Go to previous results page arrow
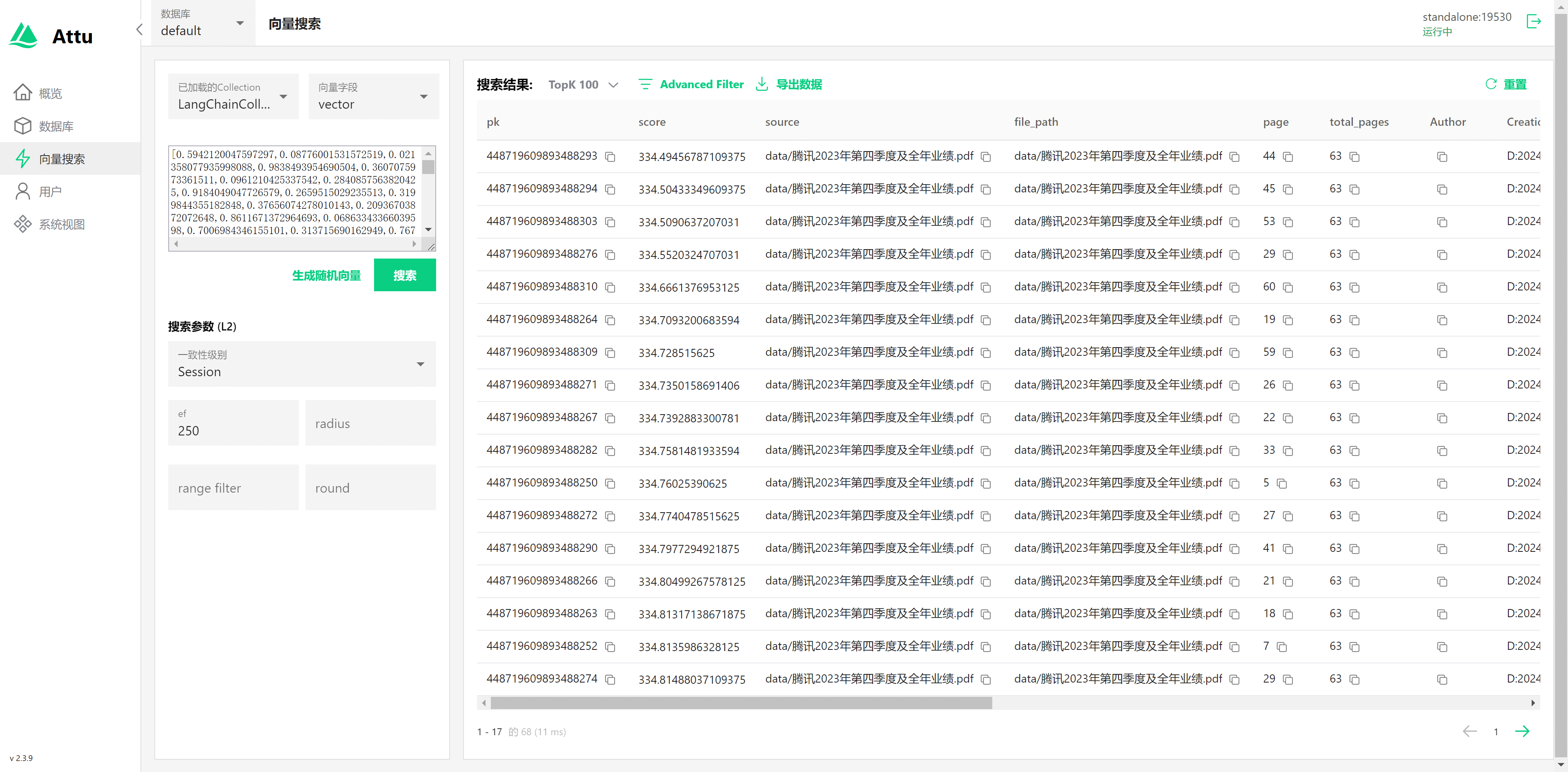Screen dimensions: 1568x772 tap(1470, 731)
